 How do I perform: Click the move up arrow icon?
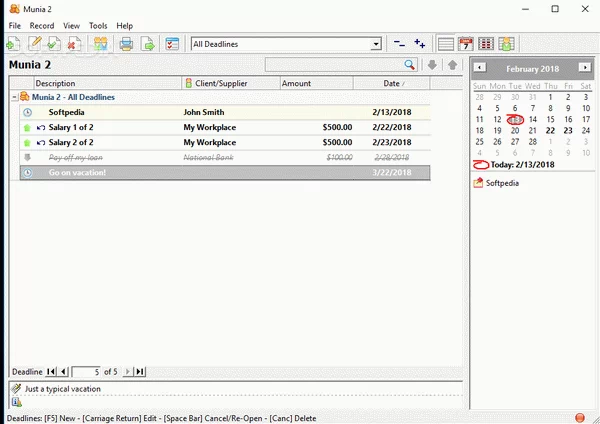point(452,65)
